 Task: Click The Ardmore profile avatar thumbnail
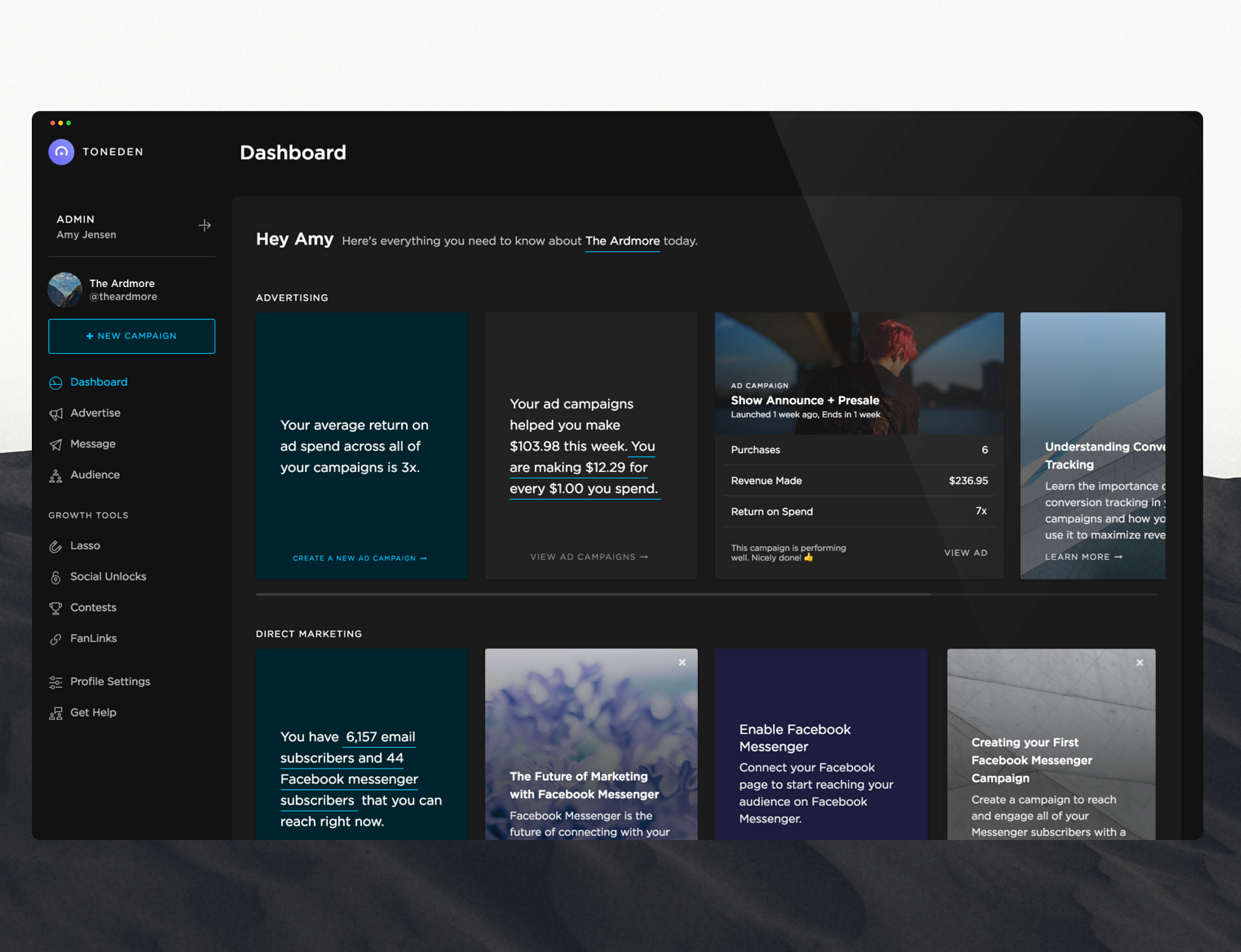click(x=65, y=290)
